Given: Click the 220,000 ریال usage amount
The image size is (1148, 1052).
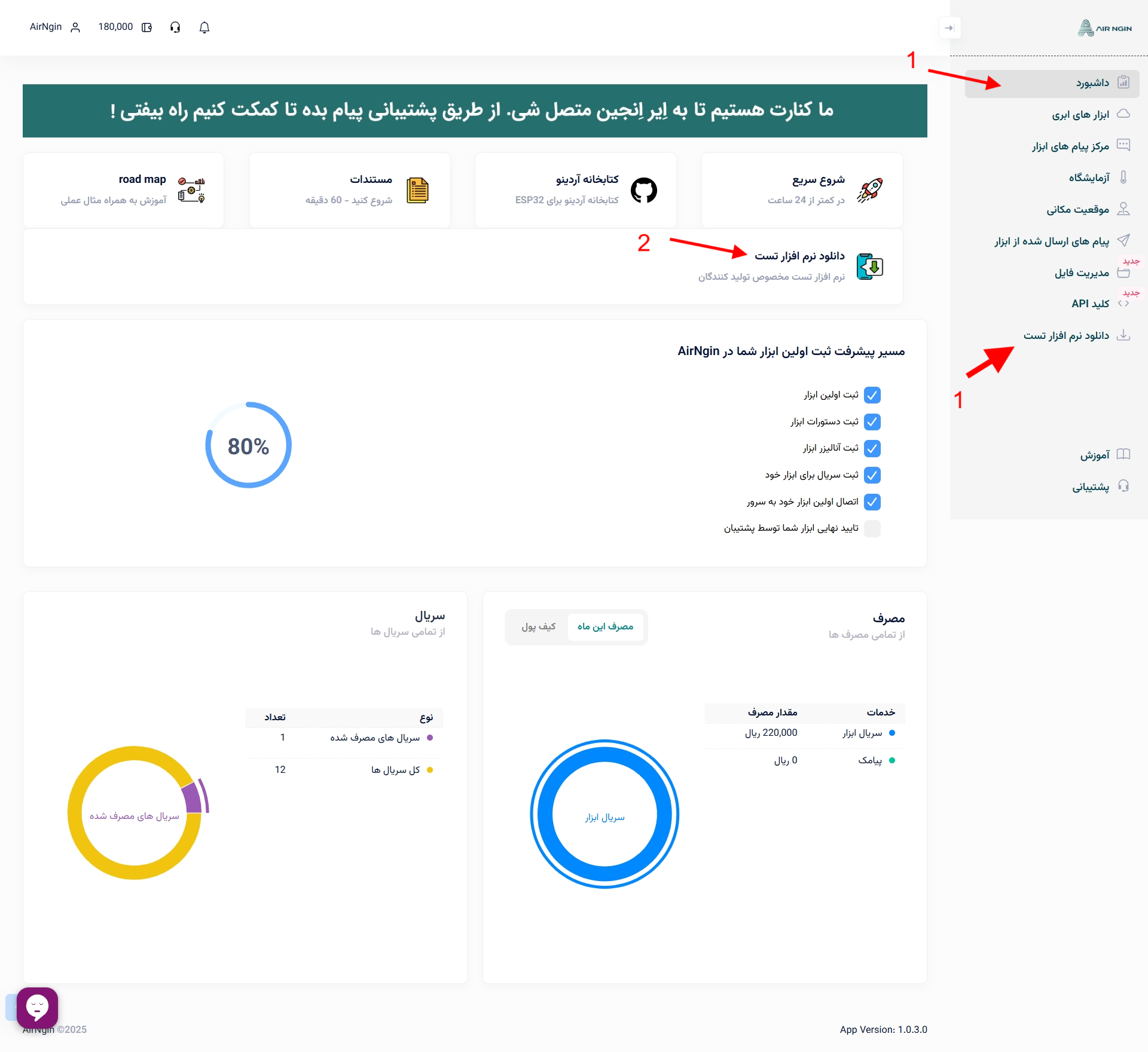Looking at the screenshot, I should point(771,733).
